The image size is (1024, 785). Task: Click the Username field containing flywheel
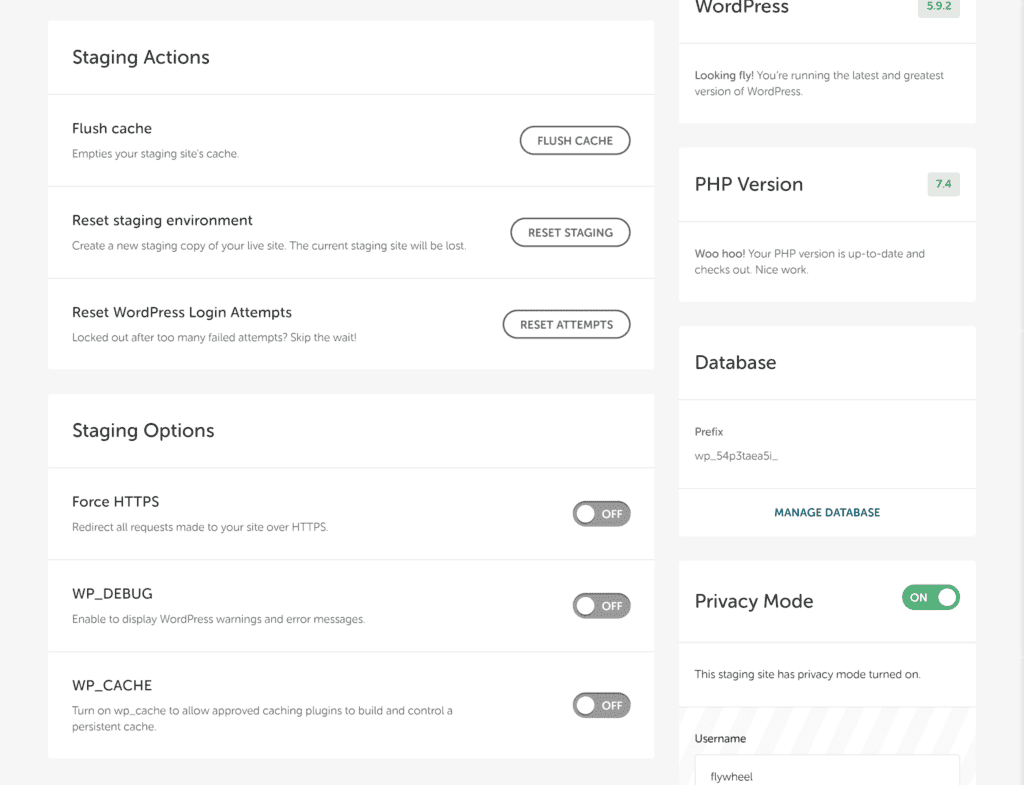point(827,770)
